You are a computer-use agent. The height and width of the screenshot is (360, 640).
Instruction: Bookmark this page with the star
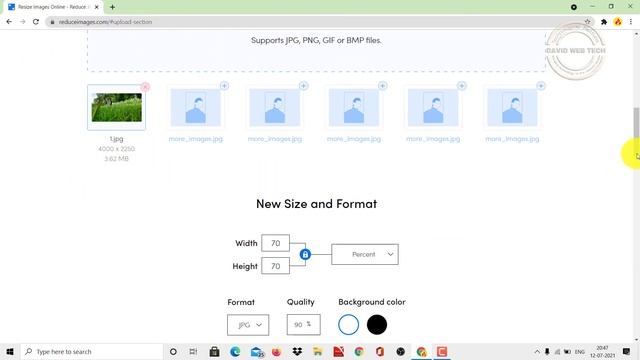pos(587,22)
